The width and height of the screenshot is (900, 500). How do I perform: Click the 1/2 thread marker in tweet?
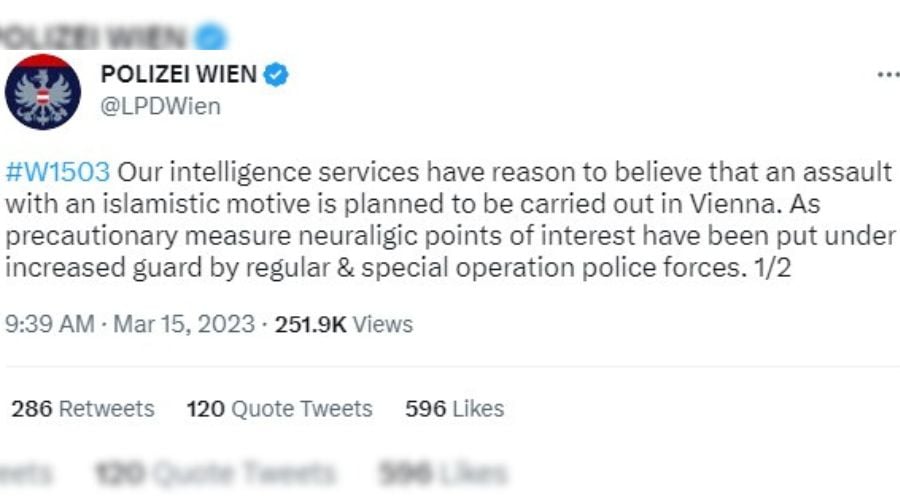pyautogui.click(x=773, y=268)
